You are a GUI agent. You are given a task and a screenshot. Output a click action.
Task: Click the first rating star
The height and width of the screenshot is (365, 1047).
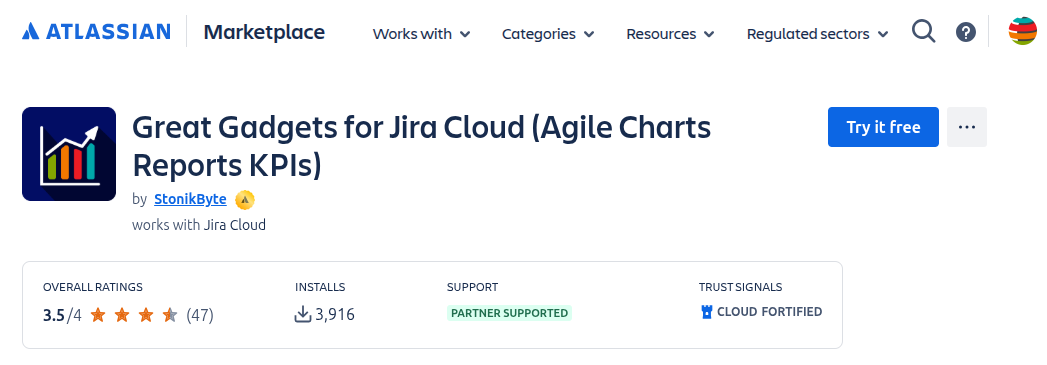[98, 314]
